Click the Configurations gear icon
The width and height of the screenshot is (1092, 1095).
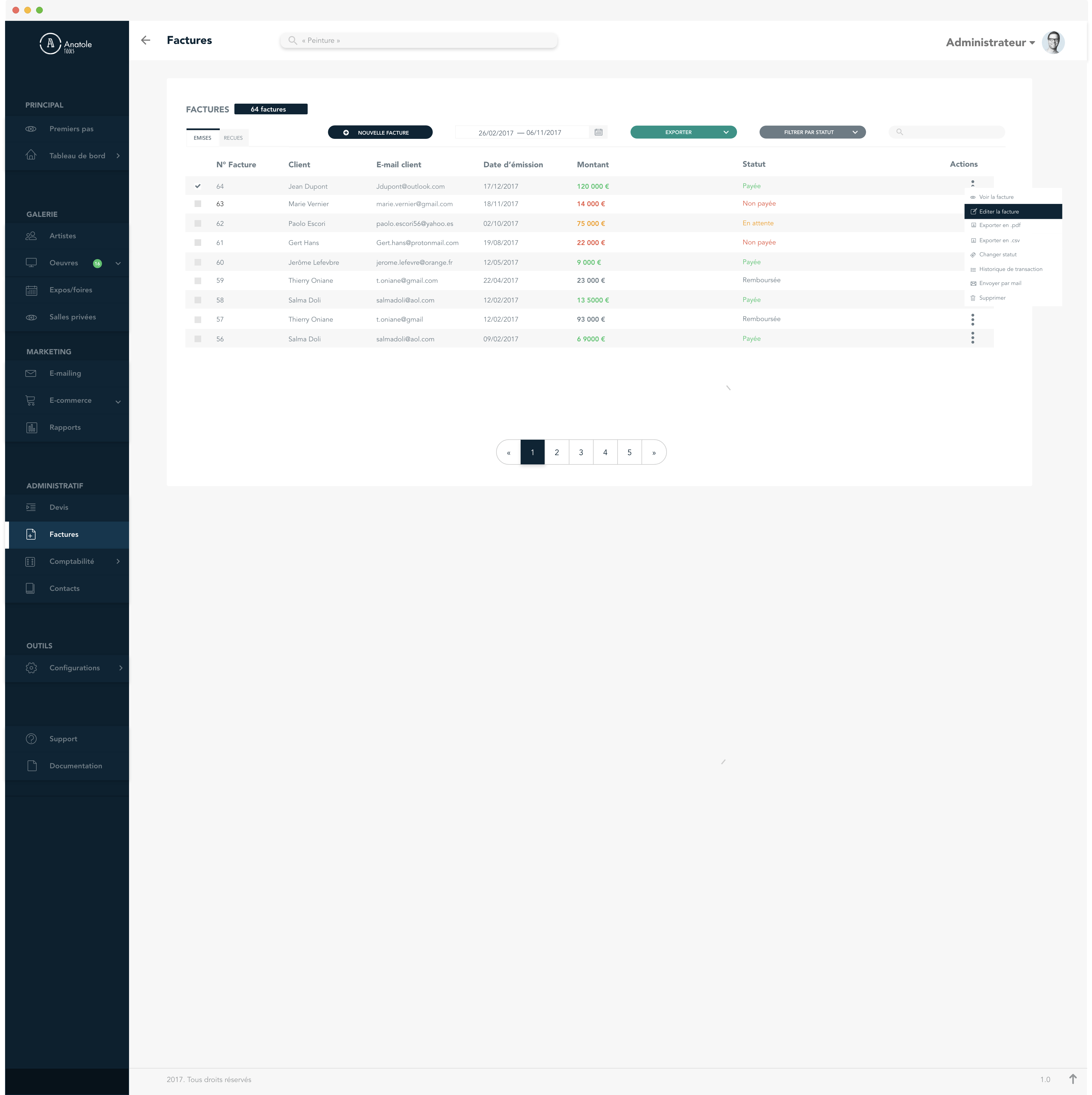pos(31,668)
